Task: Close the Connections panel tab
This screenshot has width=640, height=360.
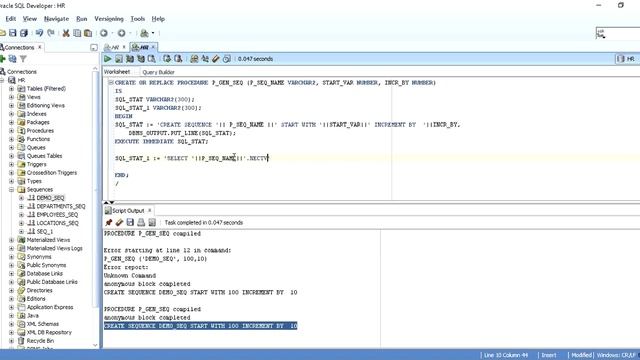Action: [x=40, y=47]
